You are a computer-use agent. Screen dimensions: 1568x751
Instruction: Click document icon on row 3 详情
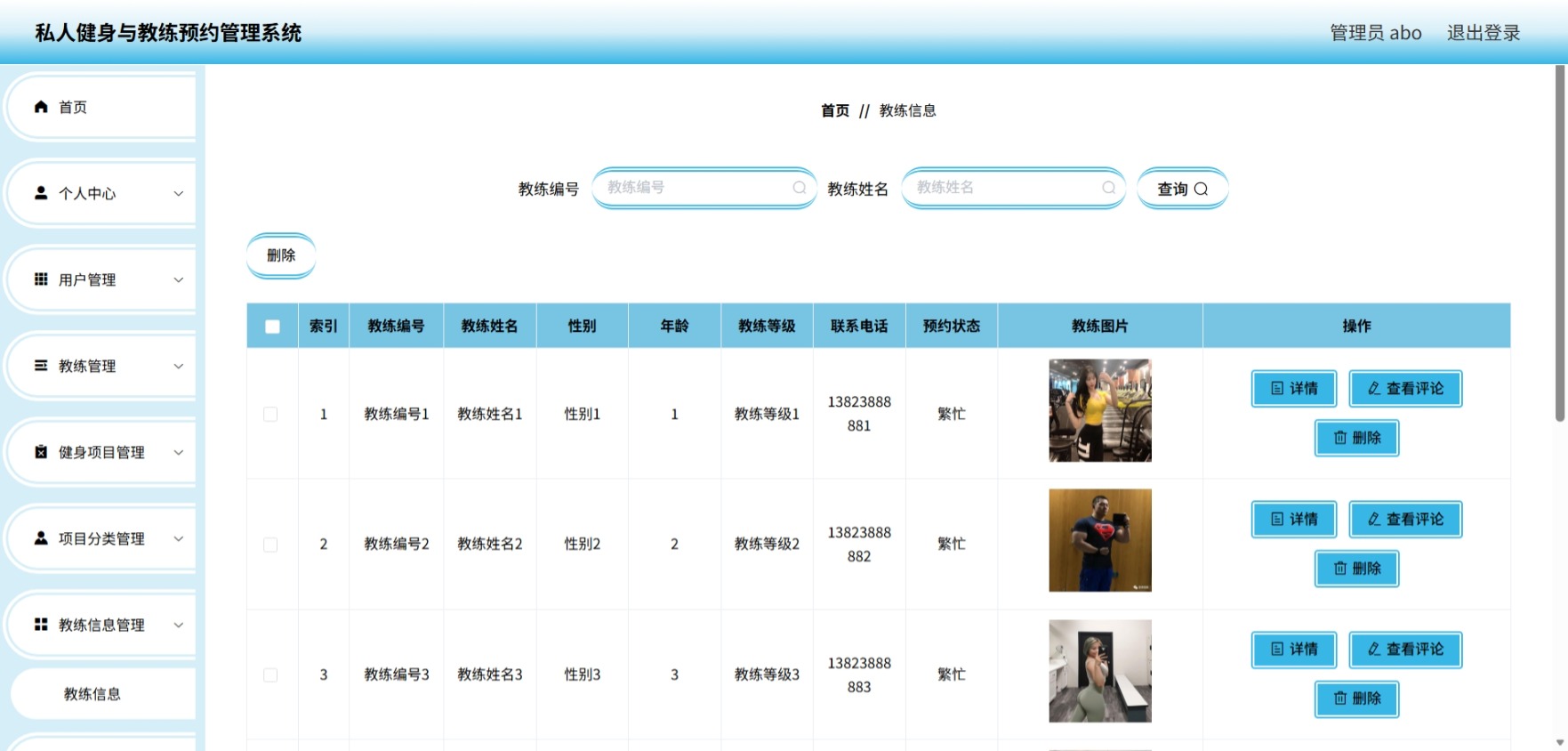1277,650
